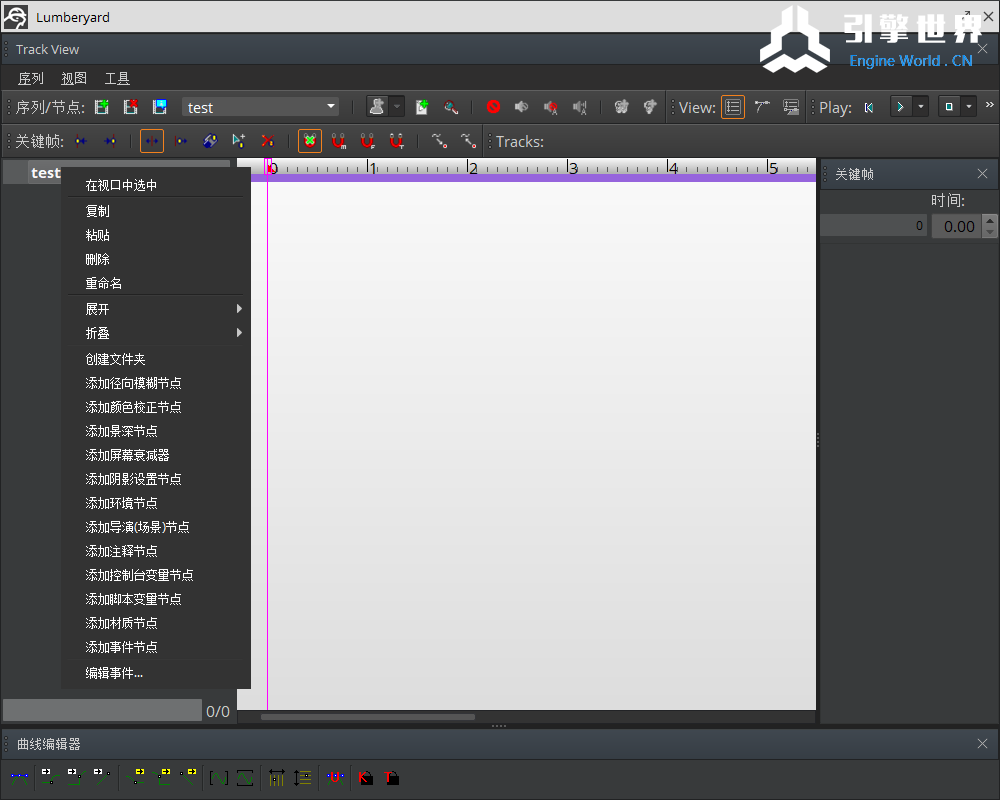The height and width of the screenshot is (800, 1000).
Task: Click the speaker icon with red mark
Action: pos(551,107)
